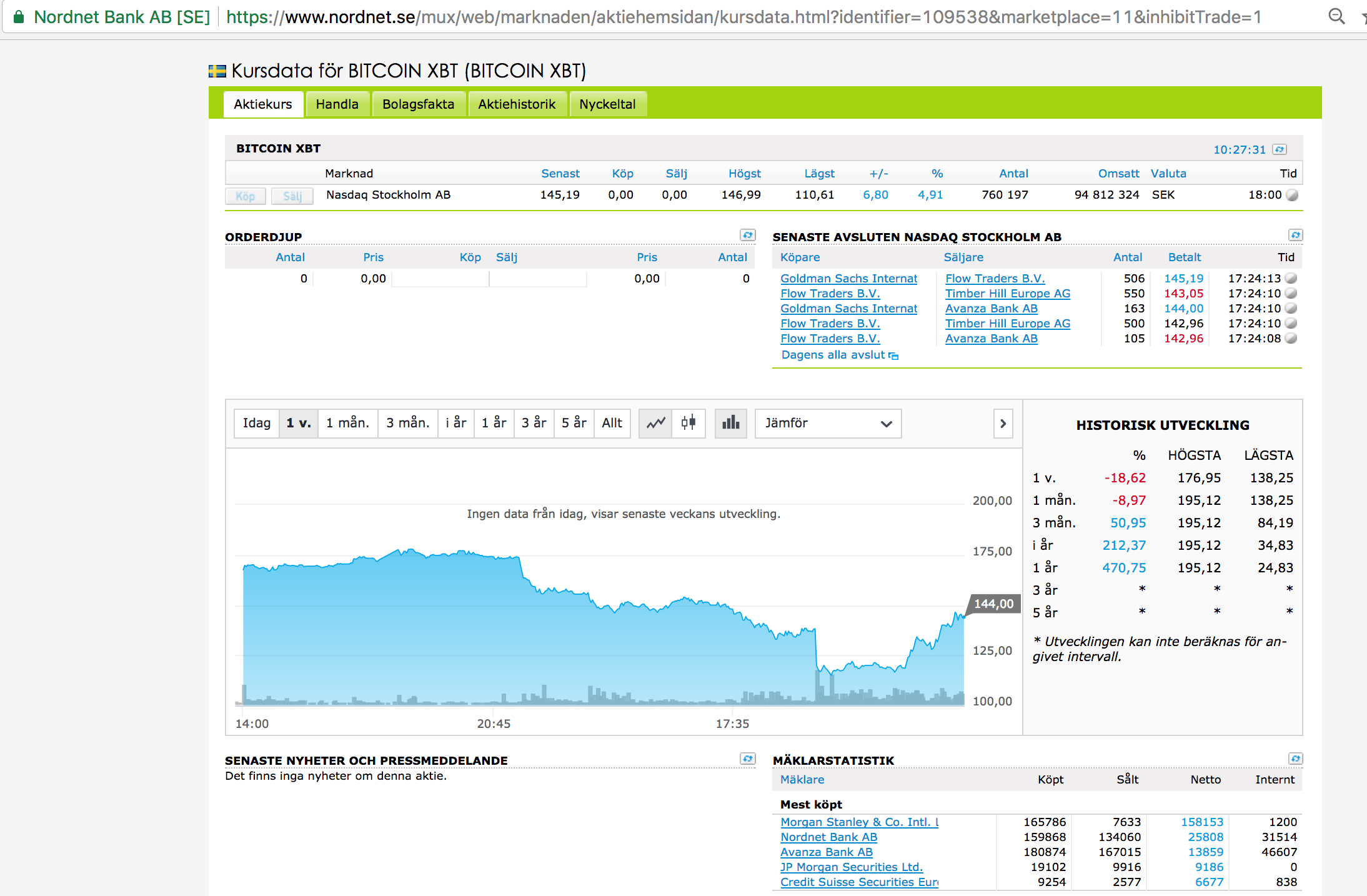Viewport: 1367px width, 896px height.
Task: Open the Nyckeltal tab
Action: pyautogui.click(x=607, y=104)
